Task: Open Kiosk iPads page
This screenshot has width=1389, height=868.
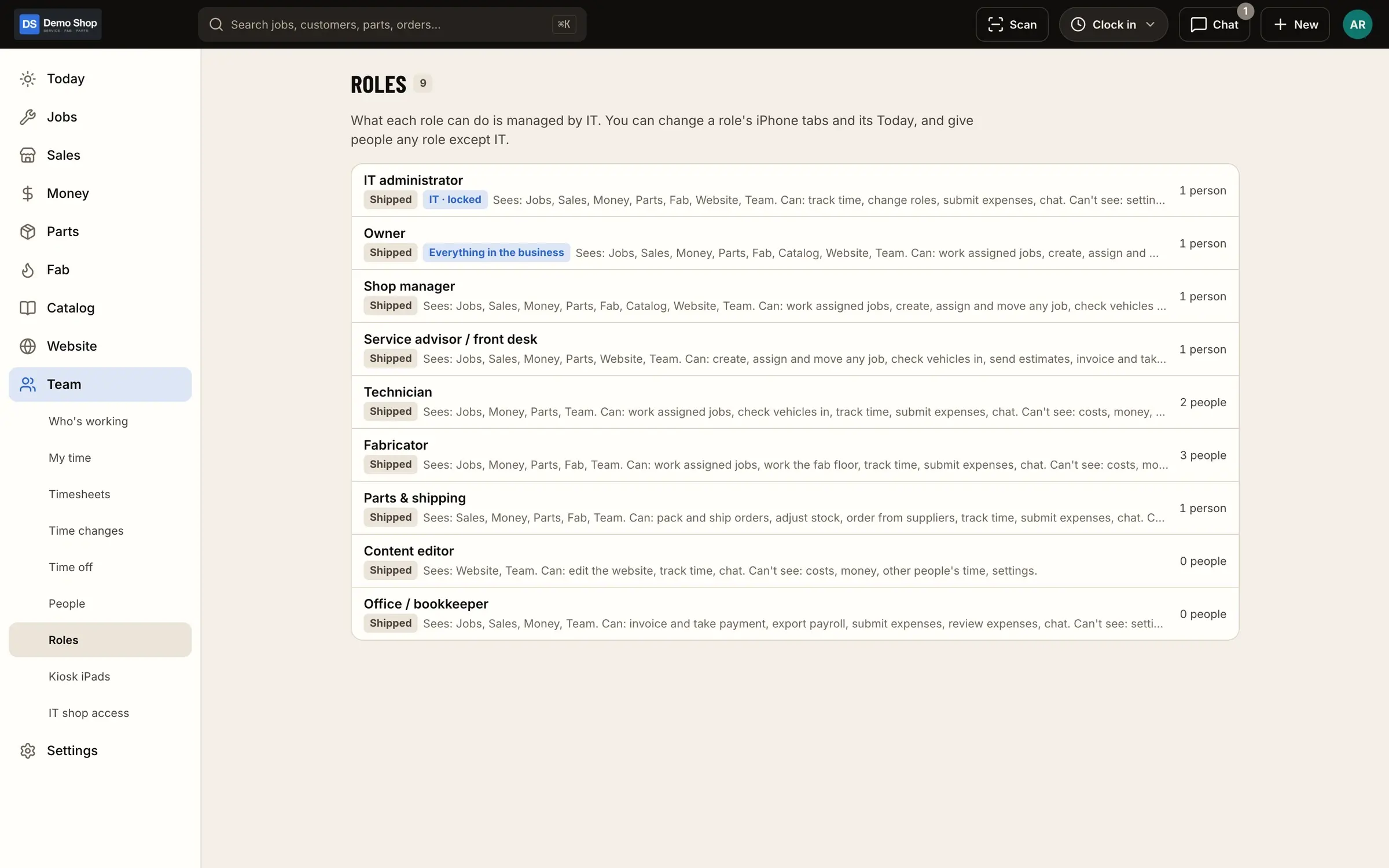Action: click(x=100, y=676)
